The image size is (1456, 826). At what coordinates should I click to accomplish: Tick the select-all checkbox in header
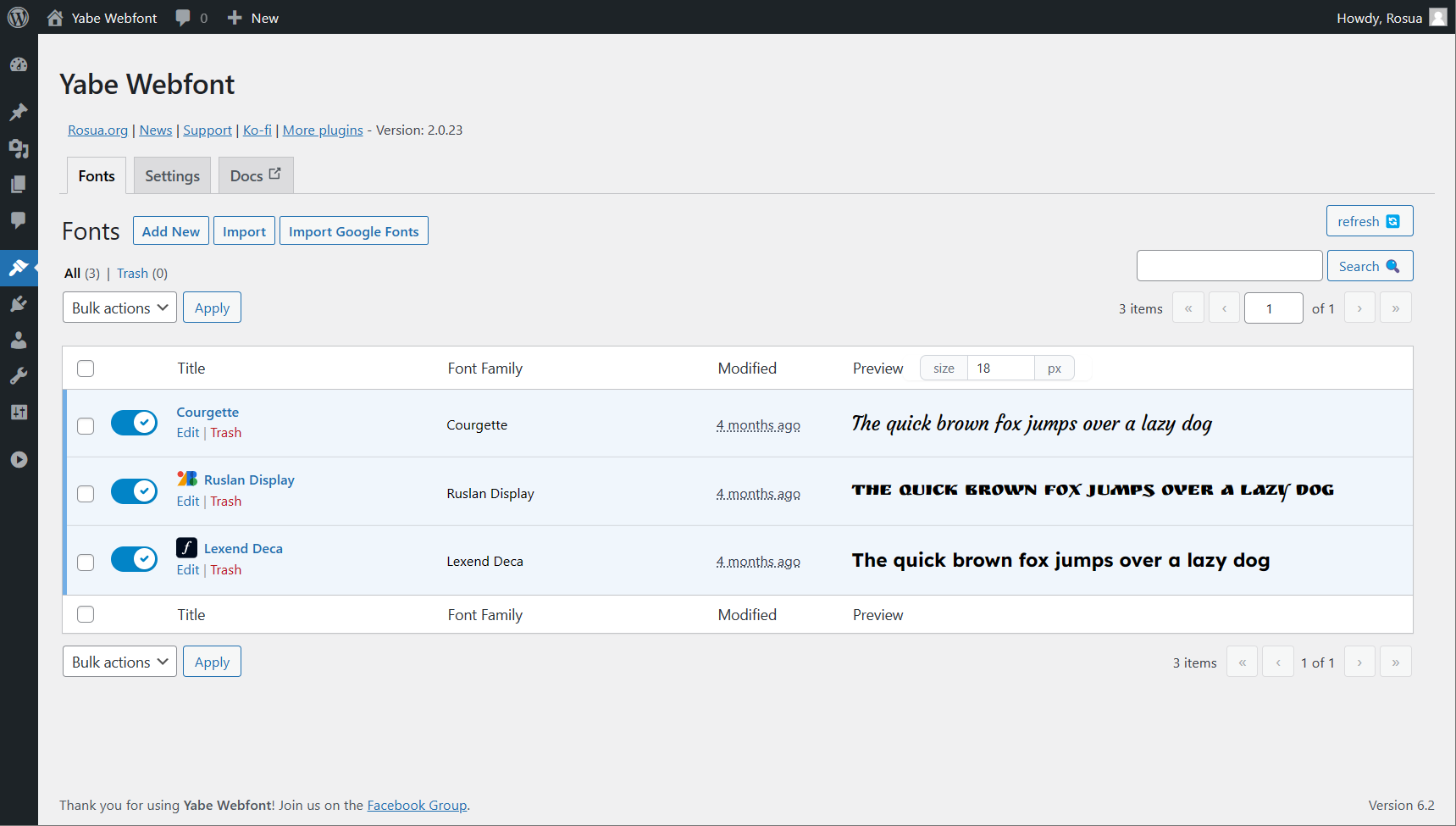click(86, 369)
